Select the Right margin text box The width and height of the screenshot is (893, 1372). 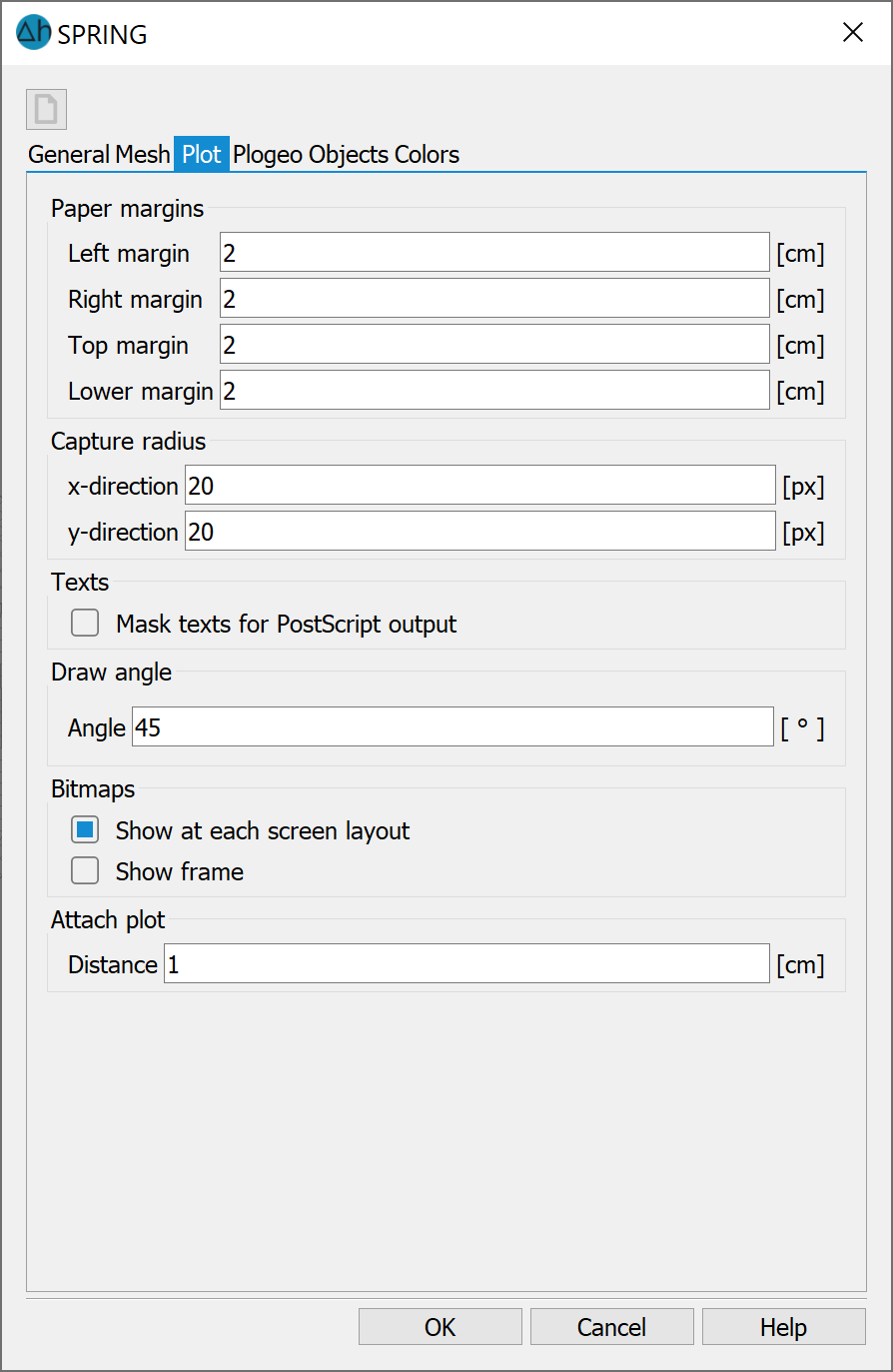[x=494, y=299]
